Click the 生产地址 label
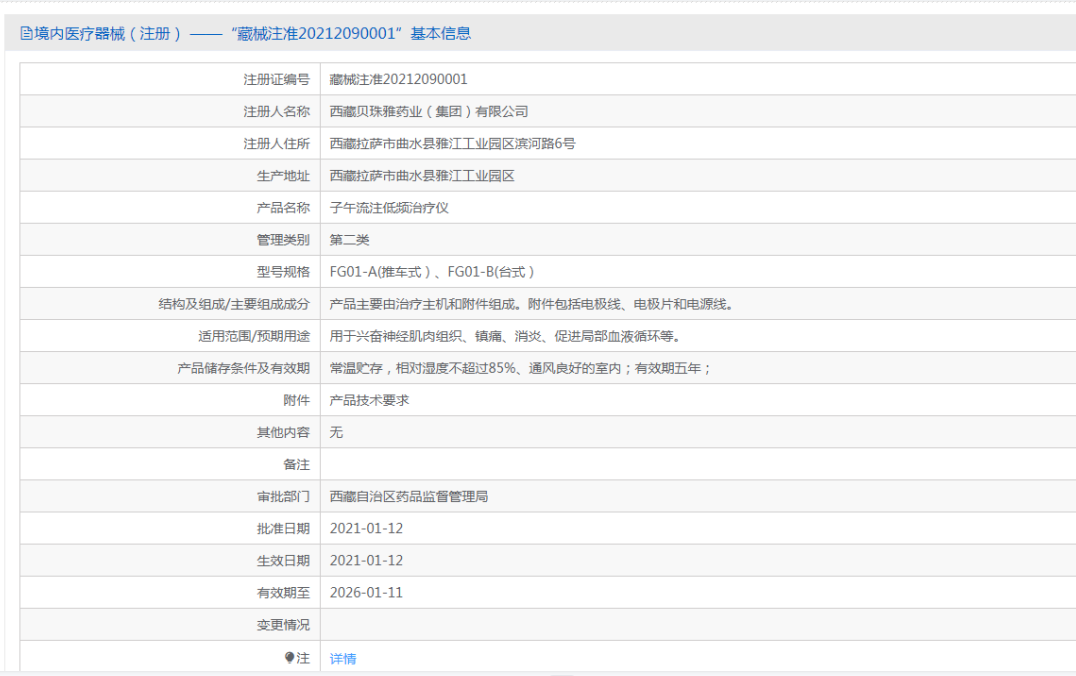 click(x=283, y=176)
